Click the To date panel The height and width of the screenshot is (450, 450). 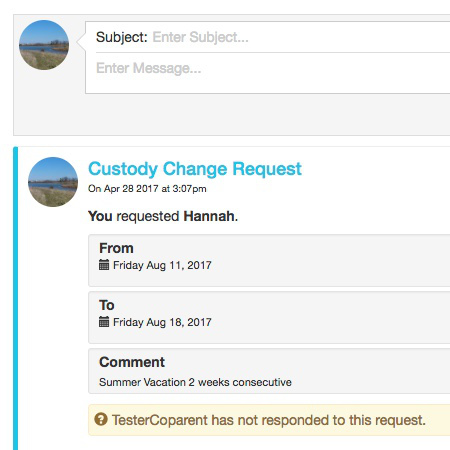tap(269, 317)
